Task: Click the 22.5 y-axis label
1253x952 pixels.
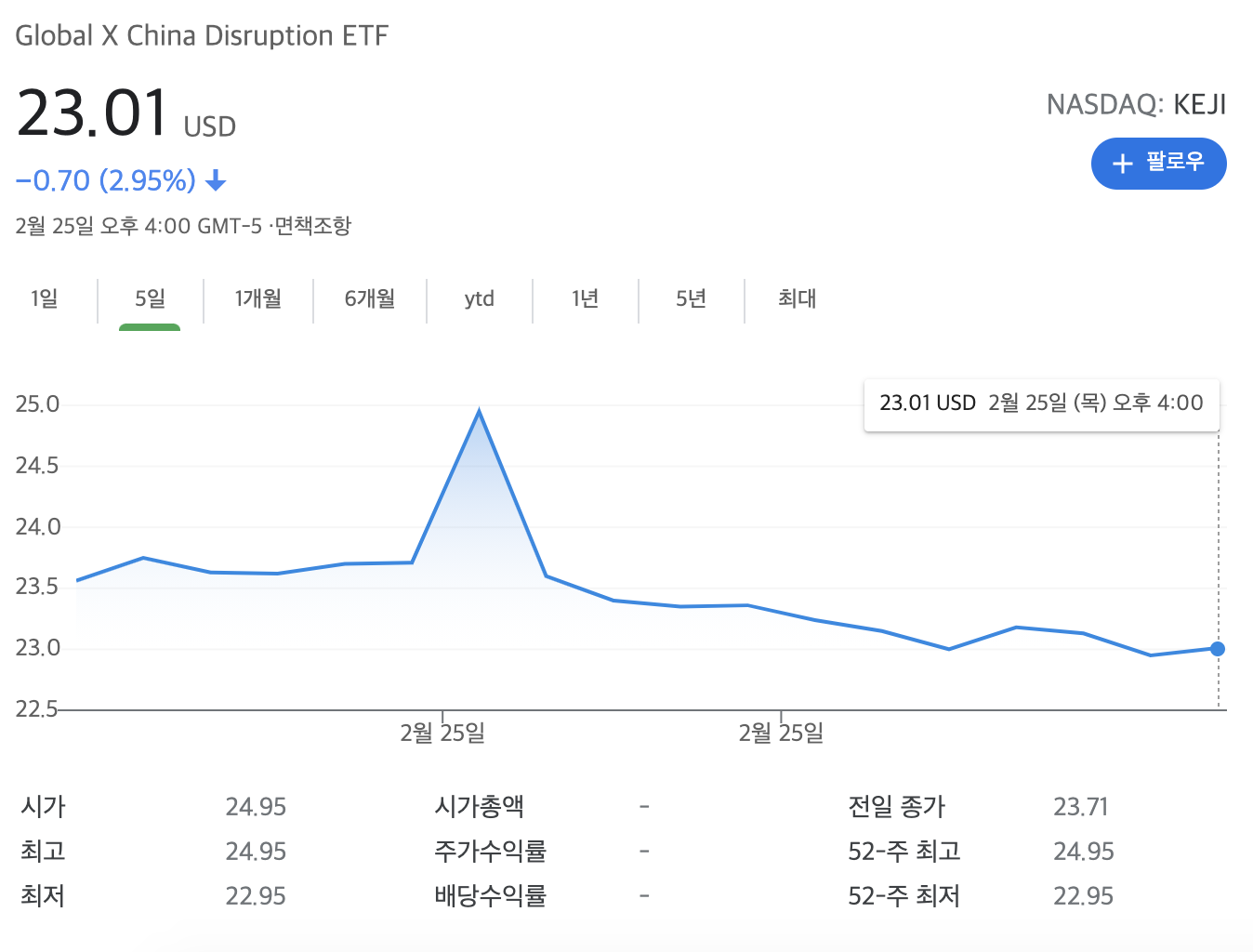Action: click(x=37, y=709)
